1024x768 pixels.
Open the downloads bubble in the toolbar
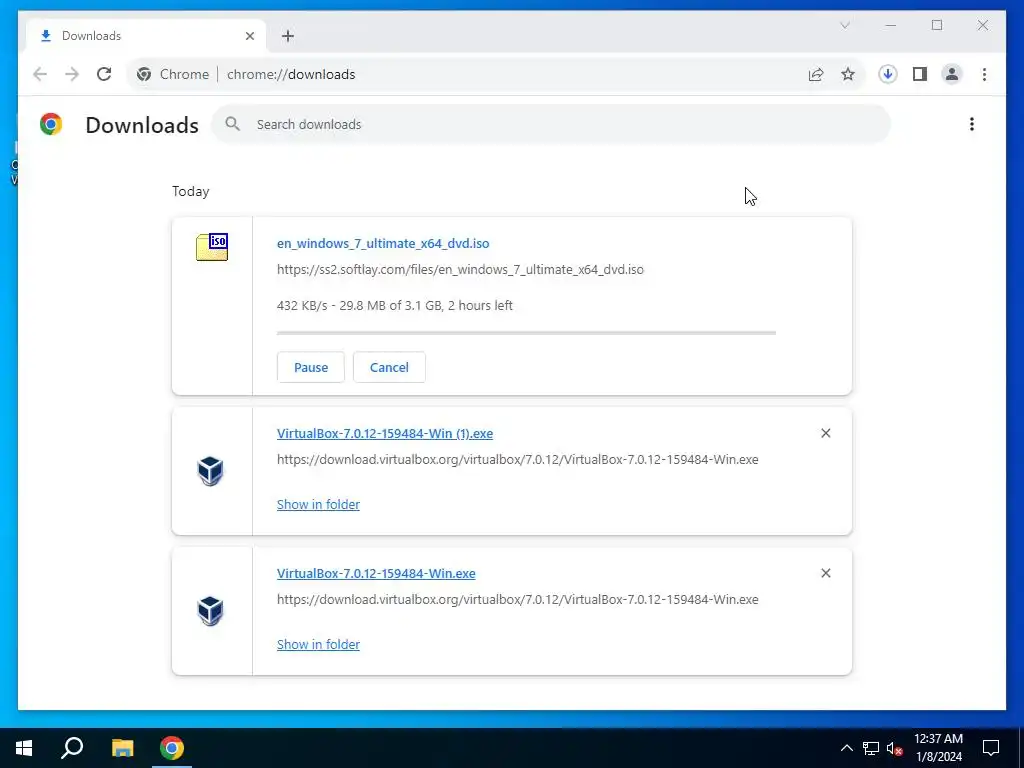coord(888,74)
